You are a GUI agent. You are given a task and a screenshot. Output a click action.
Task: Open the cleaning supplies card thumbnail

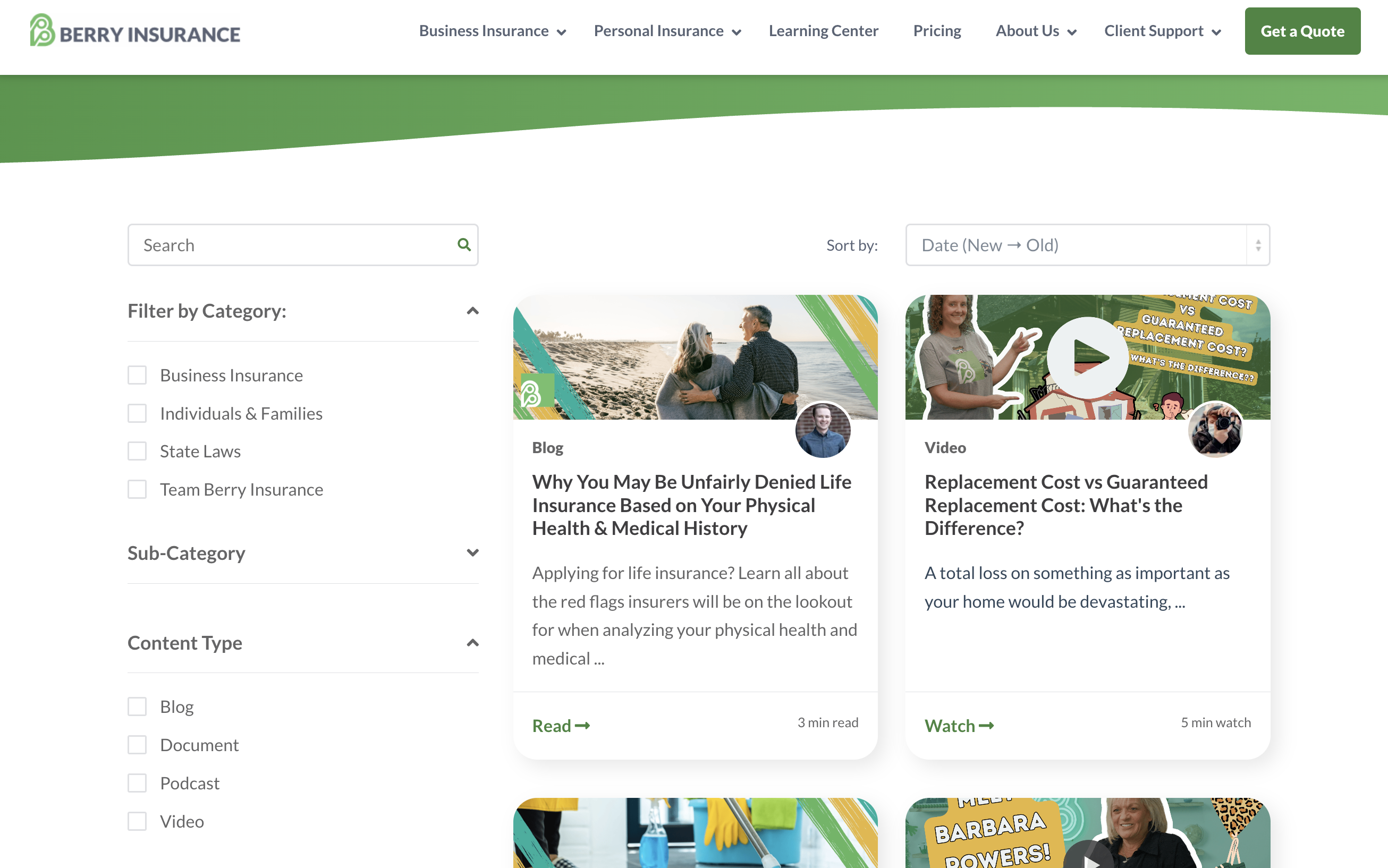pos(695,833)
